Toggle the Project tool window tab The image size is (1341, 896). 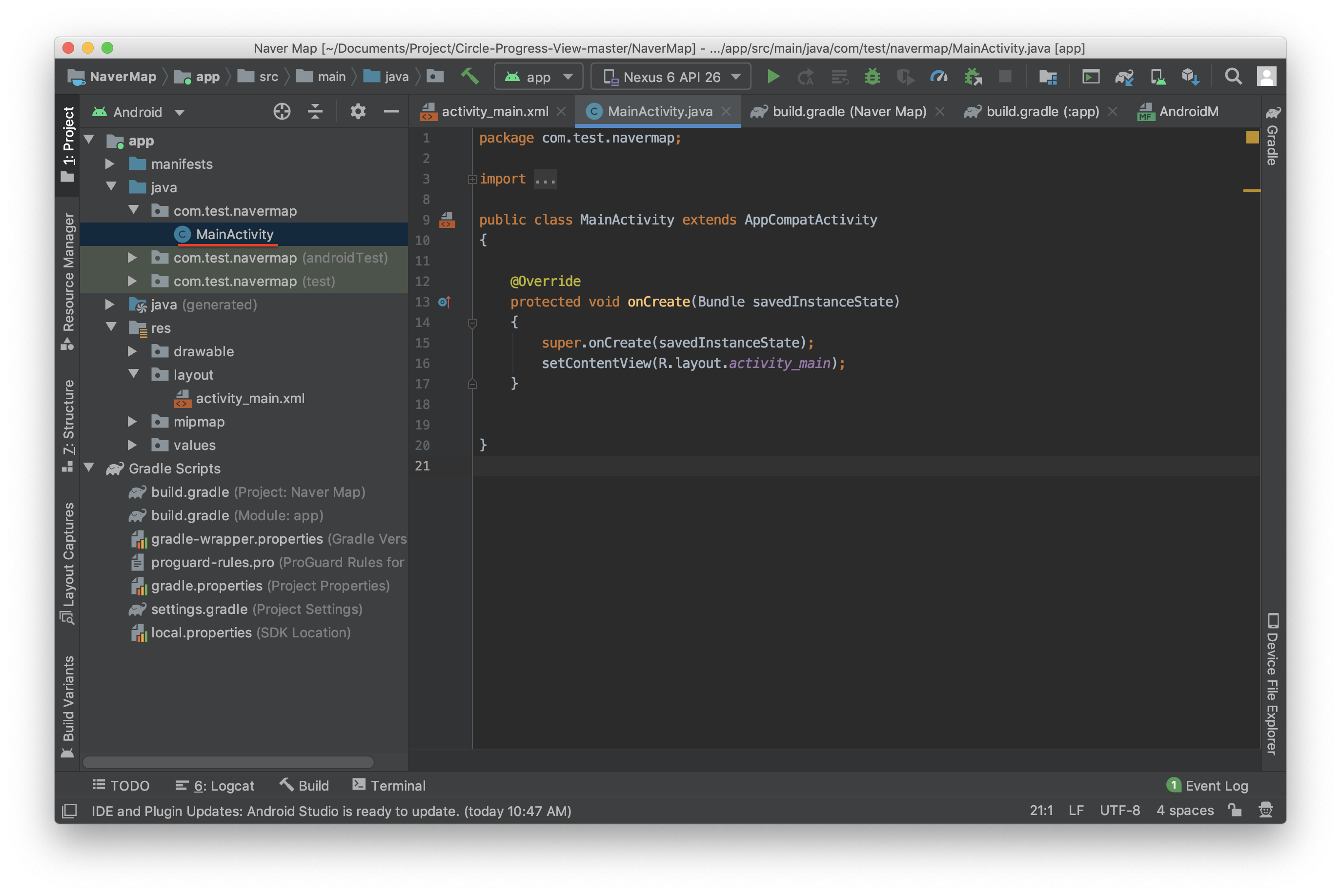click(x=68, y=143)
